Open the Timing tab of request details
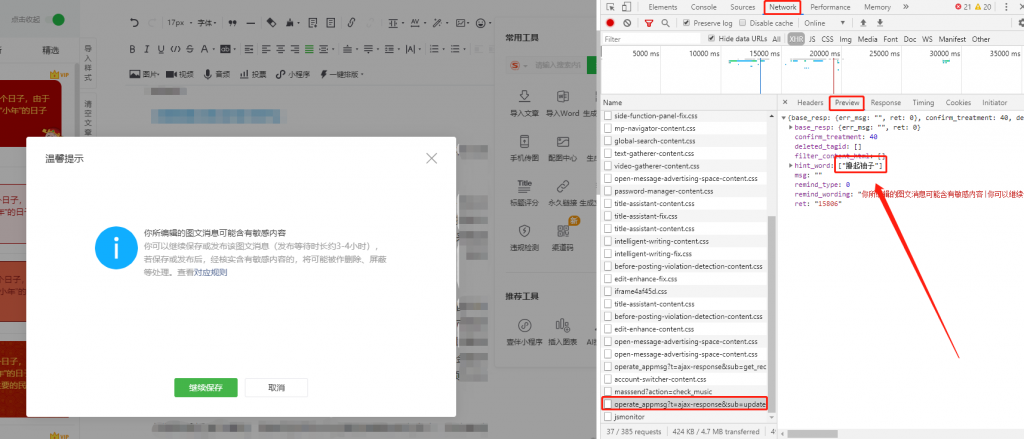1024x439 pixels. [923, 103]
